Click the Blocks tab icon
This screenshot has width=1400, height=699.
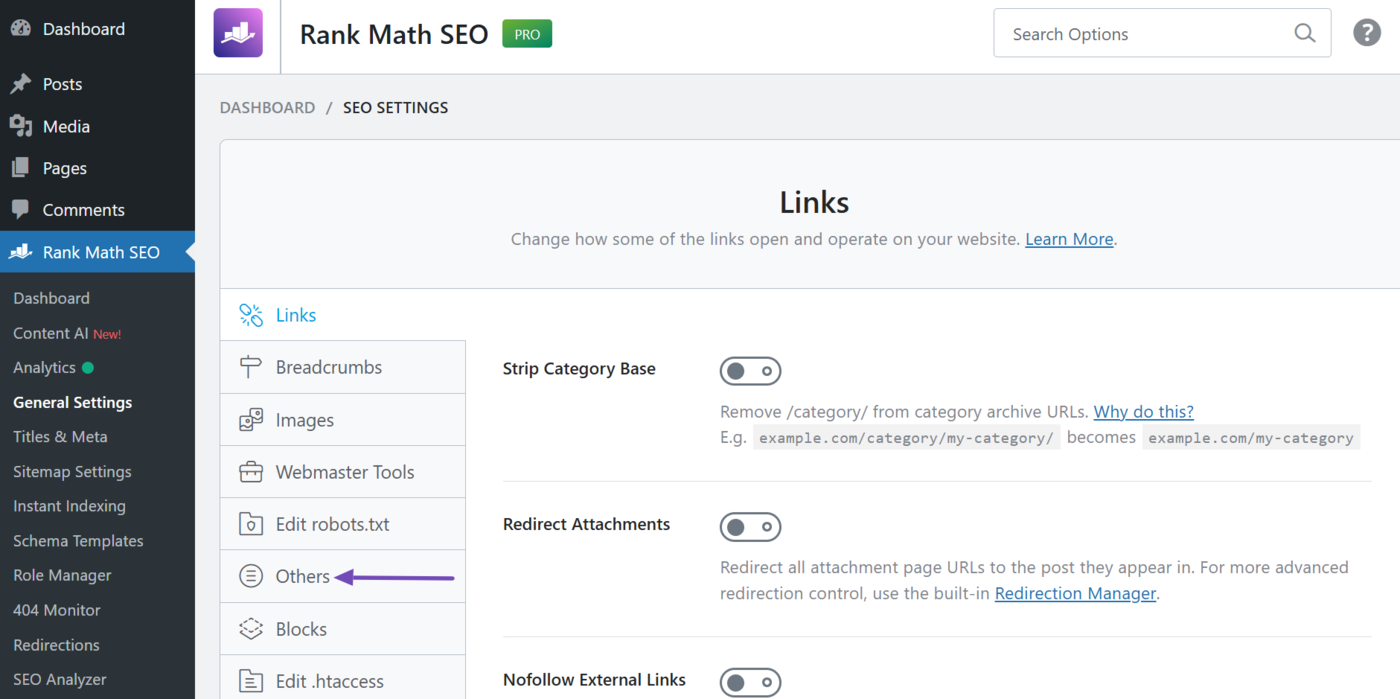[x=251, y=629]
